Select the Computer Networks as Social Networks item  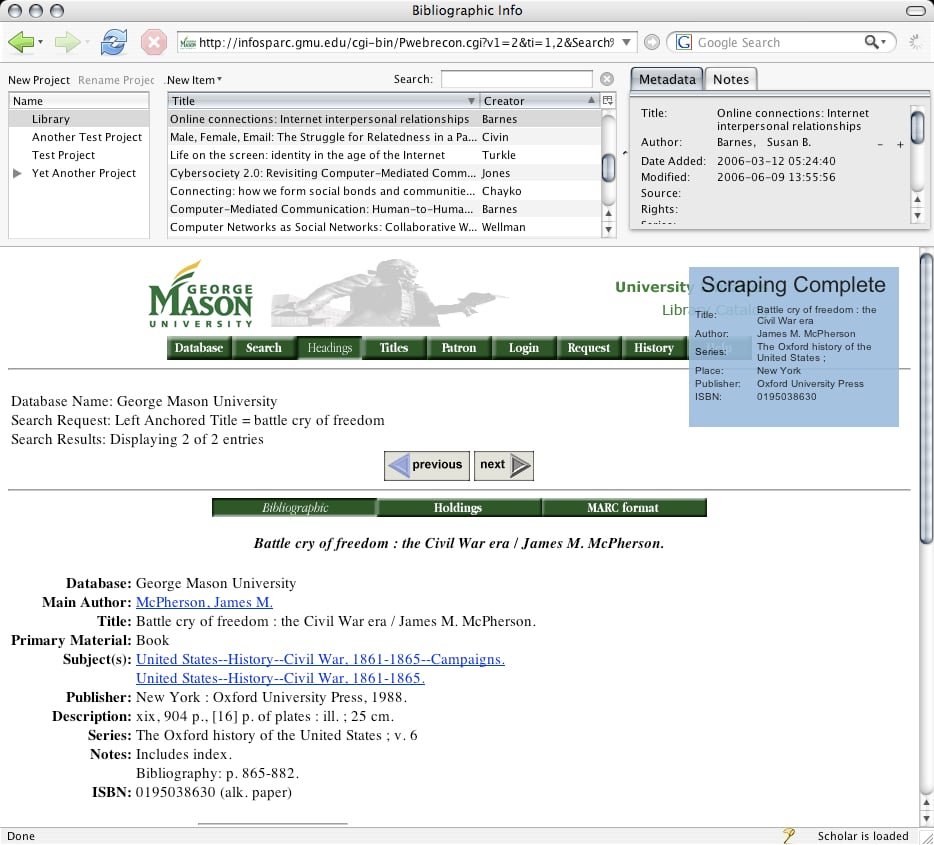click(x=385, y=227)
